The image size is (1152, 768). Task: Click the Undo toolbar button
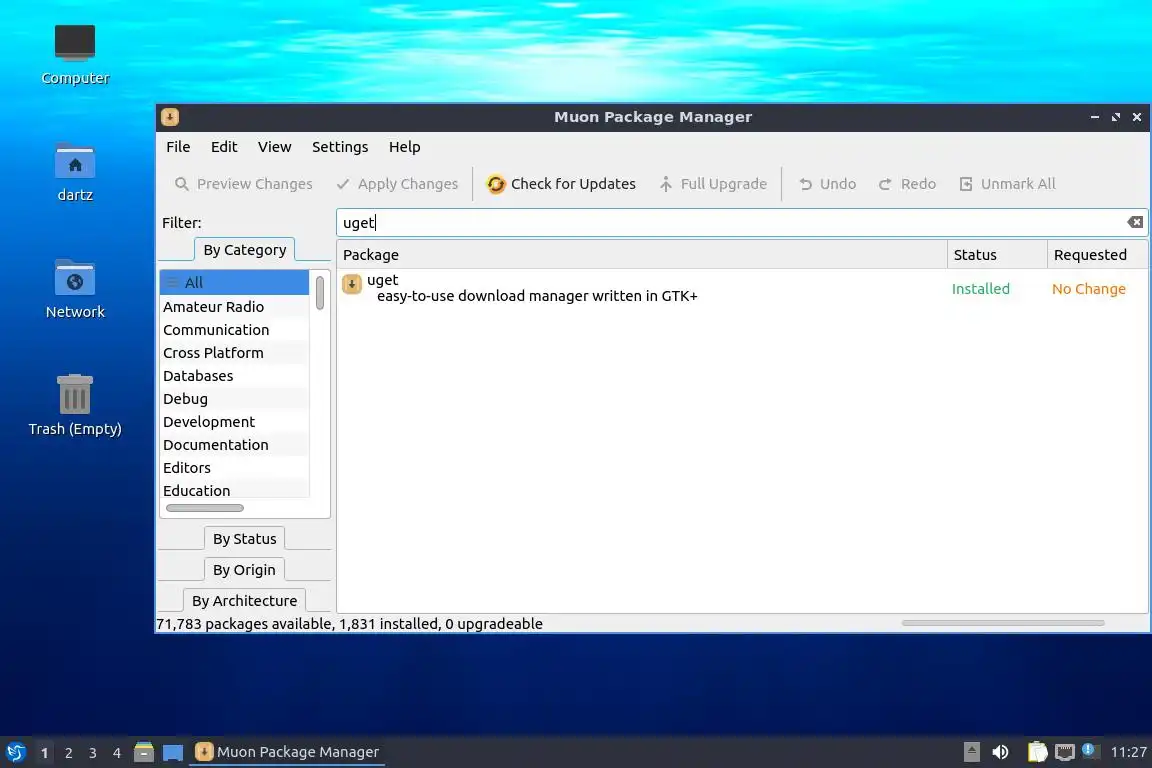[x=827, y=184]
